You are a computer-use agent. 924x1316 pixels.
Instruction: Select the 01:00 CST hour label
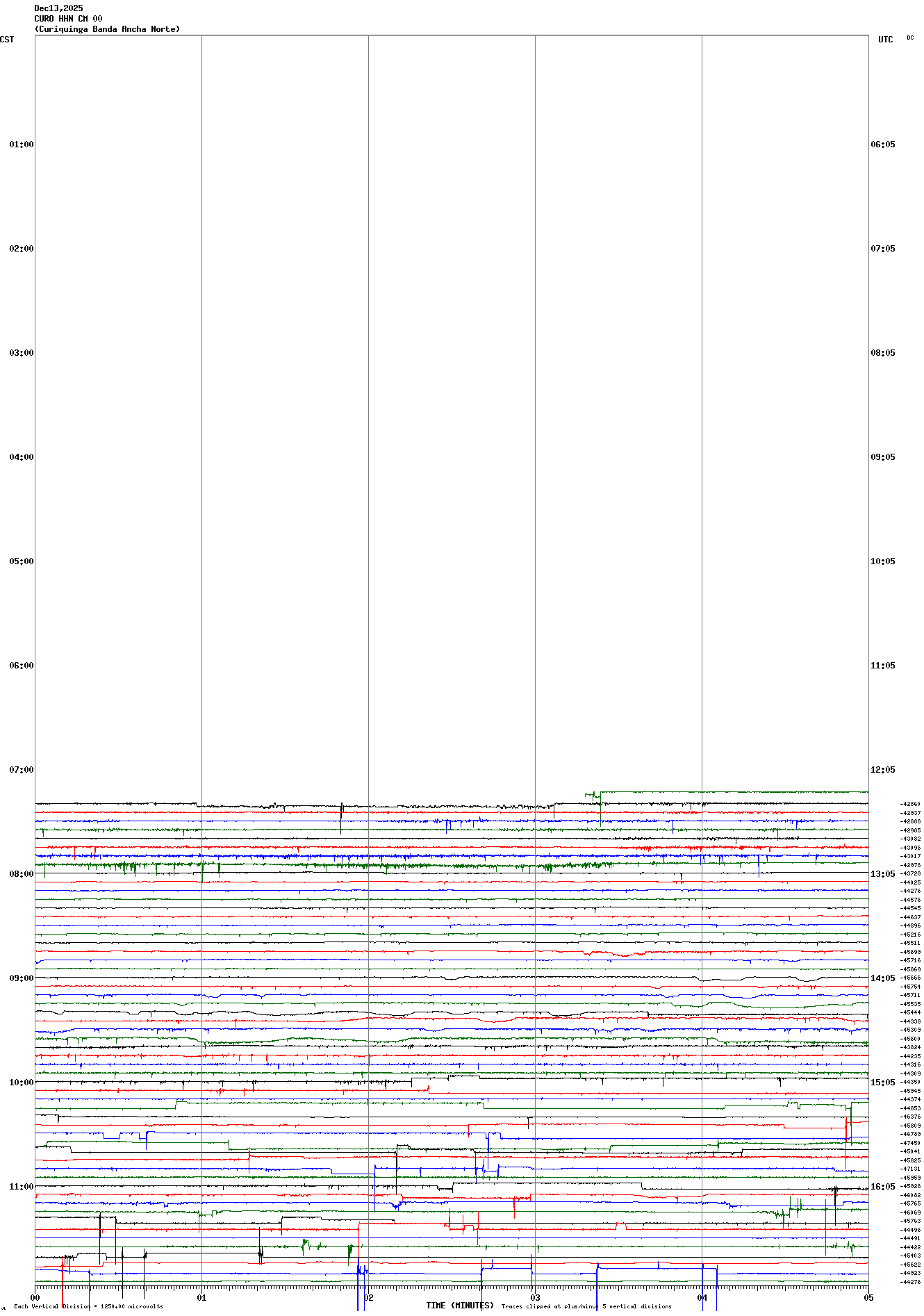pyautogui.click(x=21, y=145)
